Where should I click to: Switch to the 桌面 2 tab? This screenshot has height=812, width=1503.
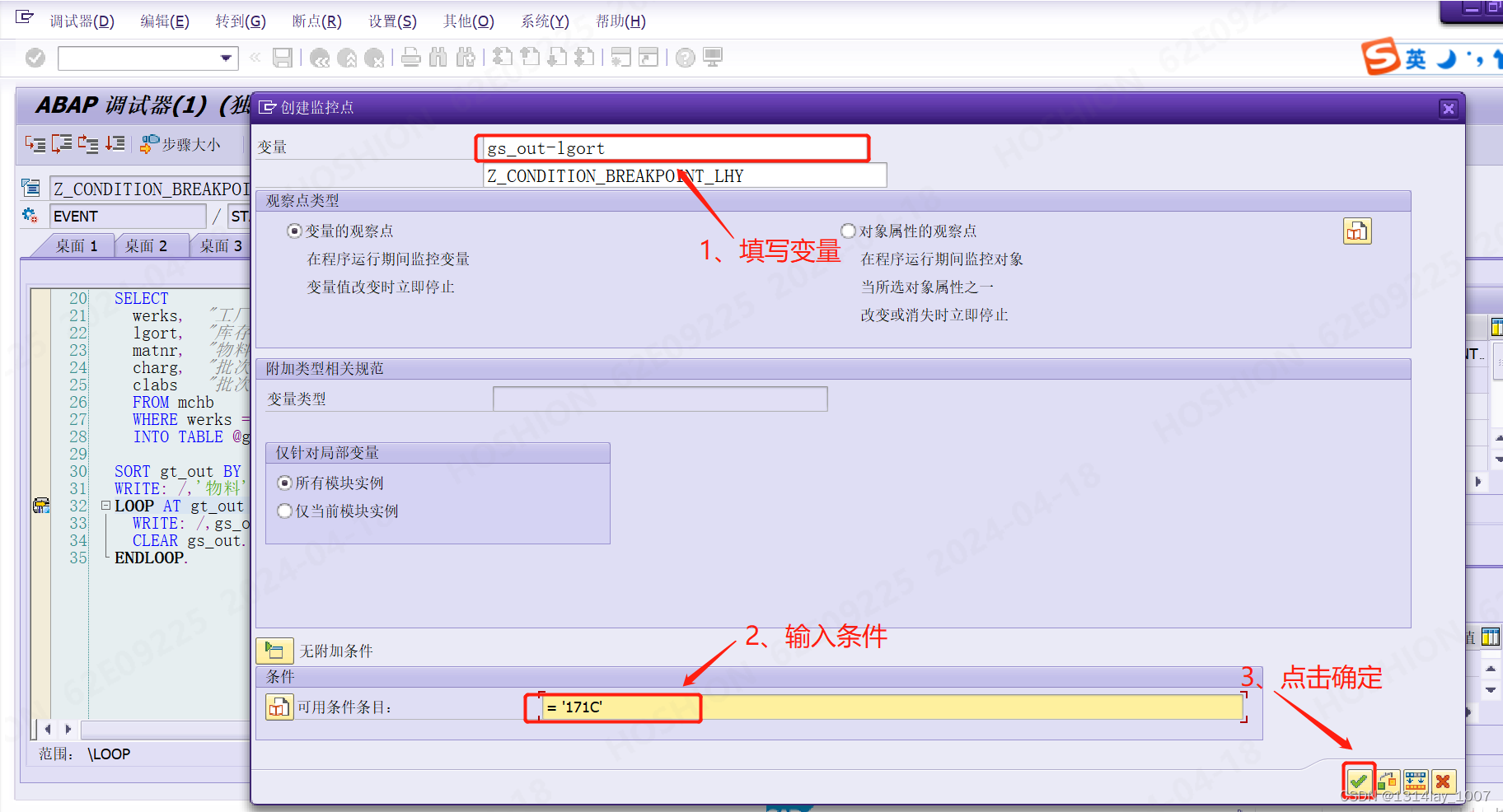(x=146, y=245)
